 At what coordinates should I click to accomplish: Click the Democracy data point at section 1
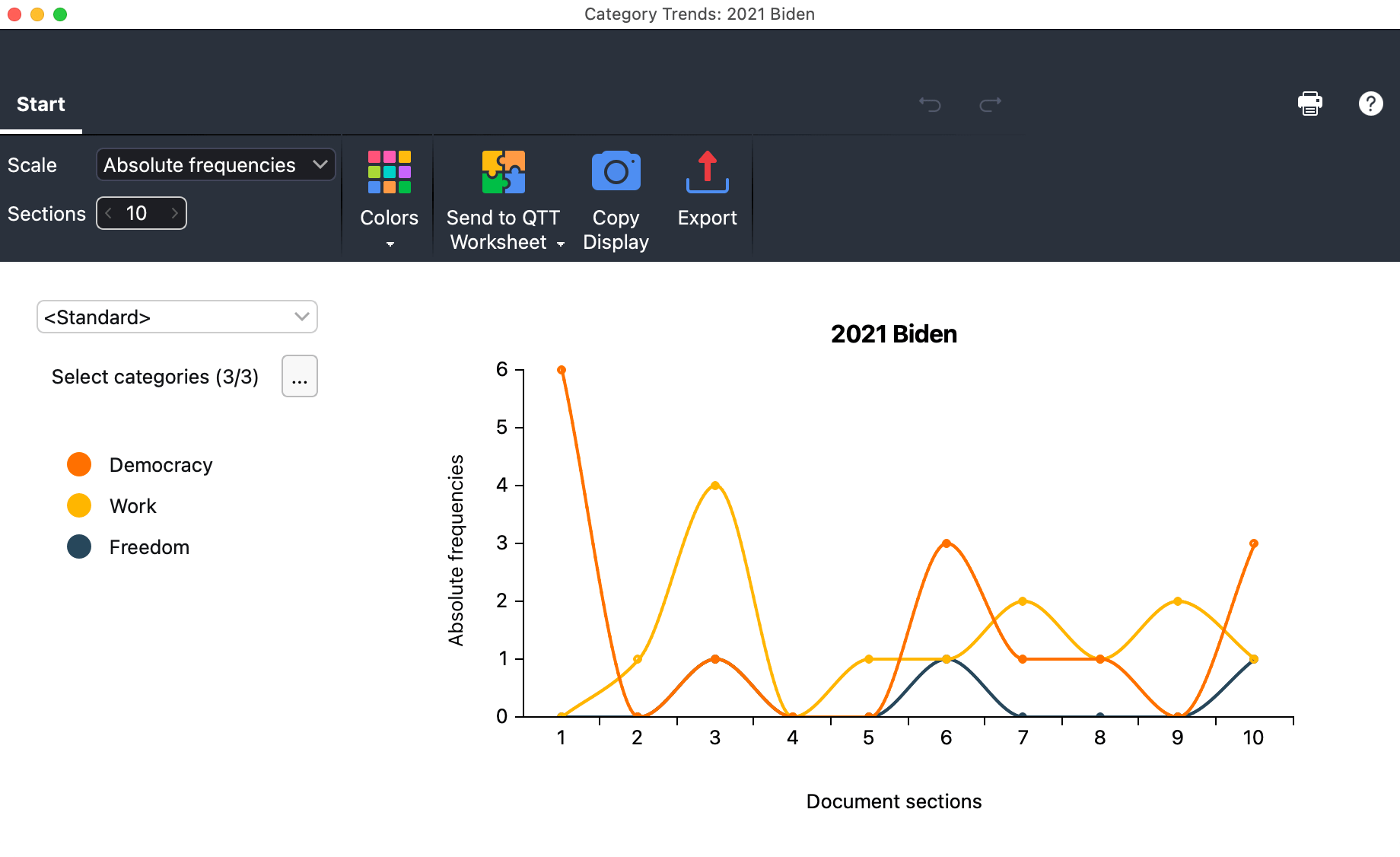click(x=562, y=370)
